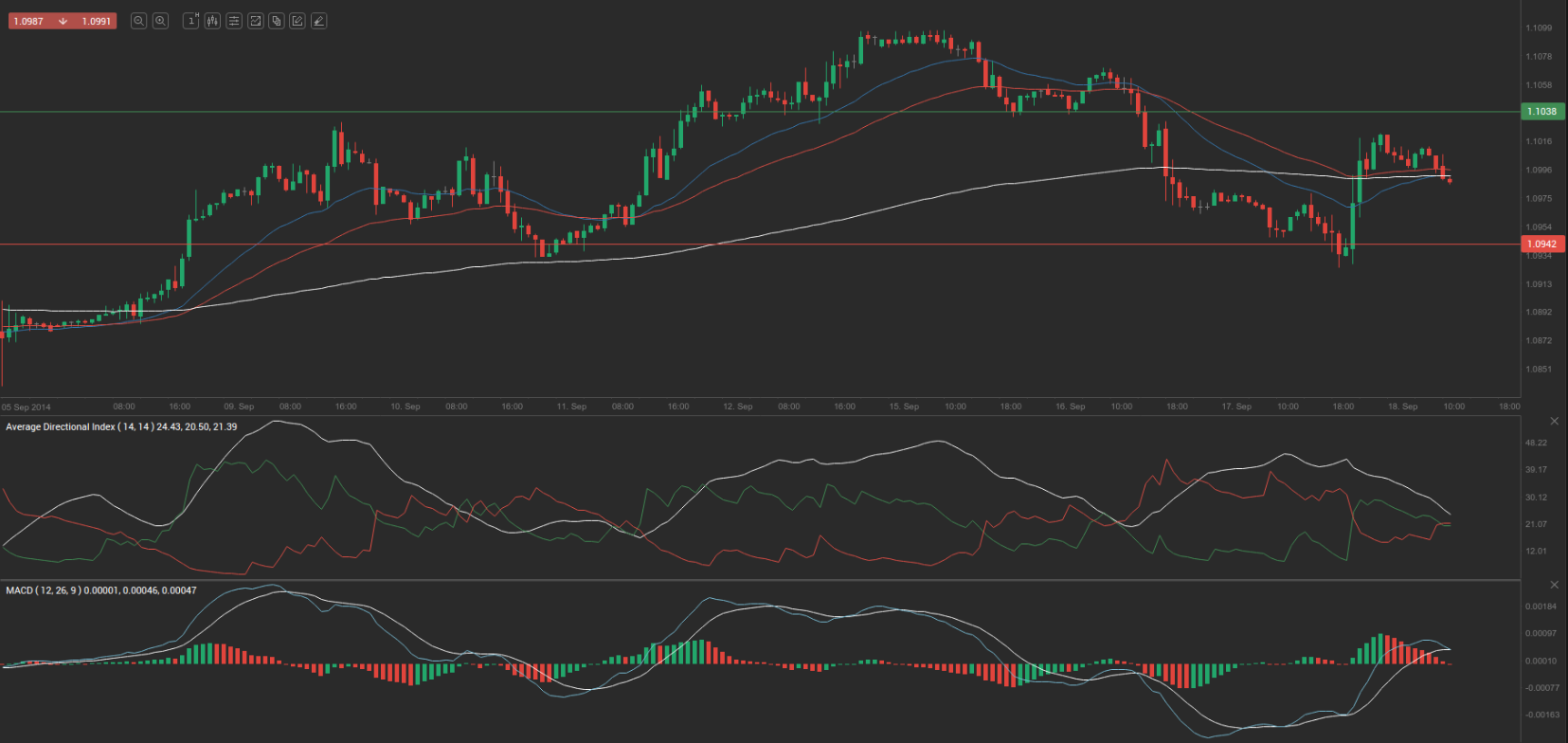The height and width of the screenshot is (743, 1568).
Task: Click the 05 Sep 2014 date label
Action: click(x=27, y=408)
